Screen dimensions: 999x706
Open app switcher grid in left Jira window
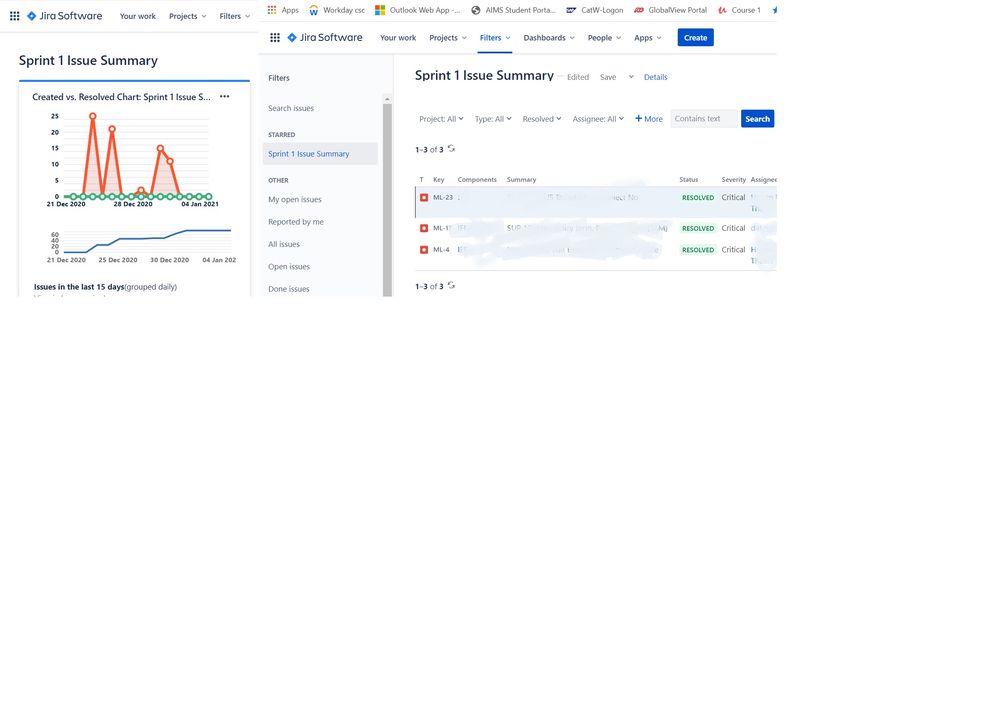point(15,16)
